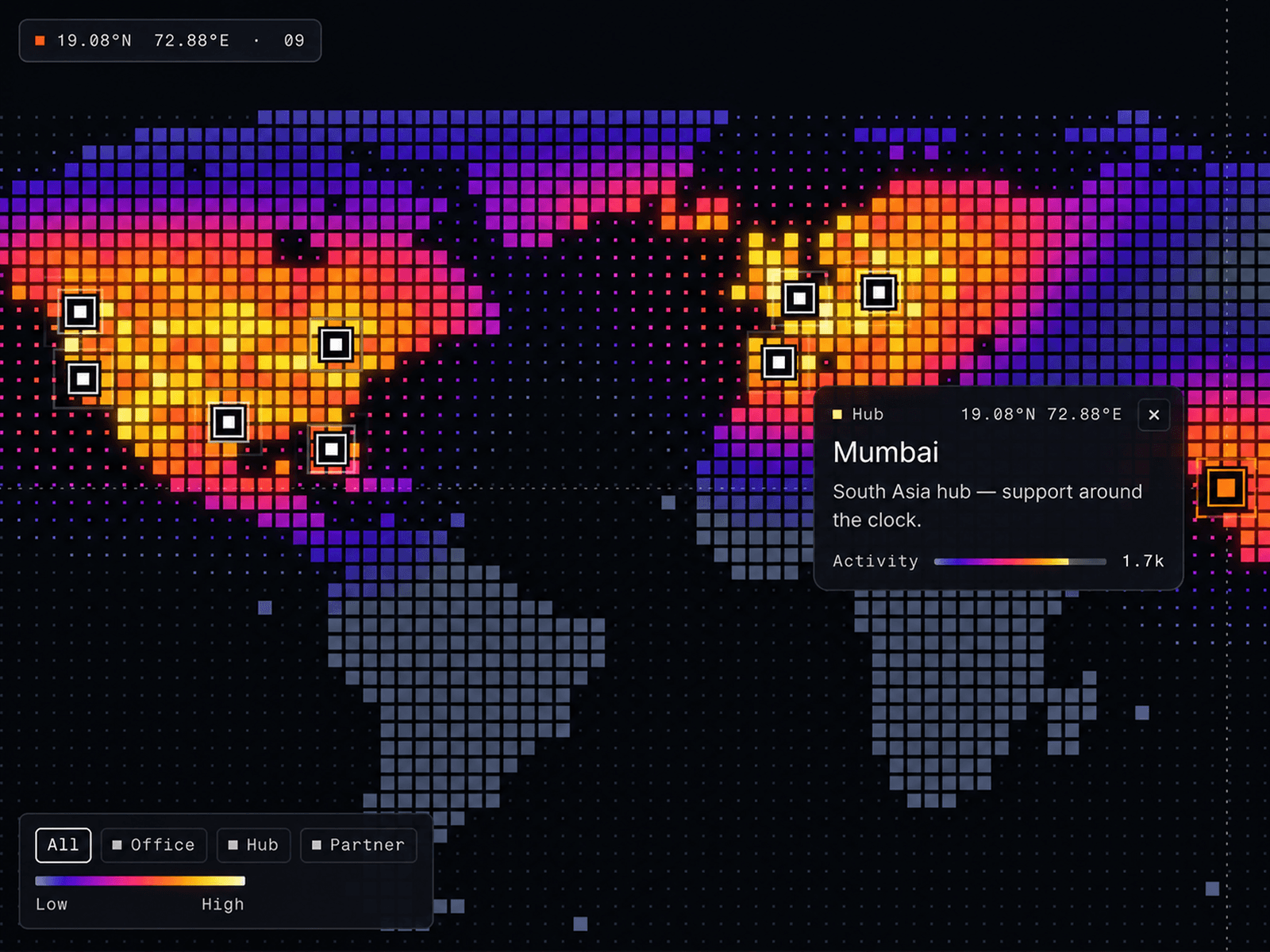
Task: Close the Mumbai hub info card
Action: [1153, 415]
